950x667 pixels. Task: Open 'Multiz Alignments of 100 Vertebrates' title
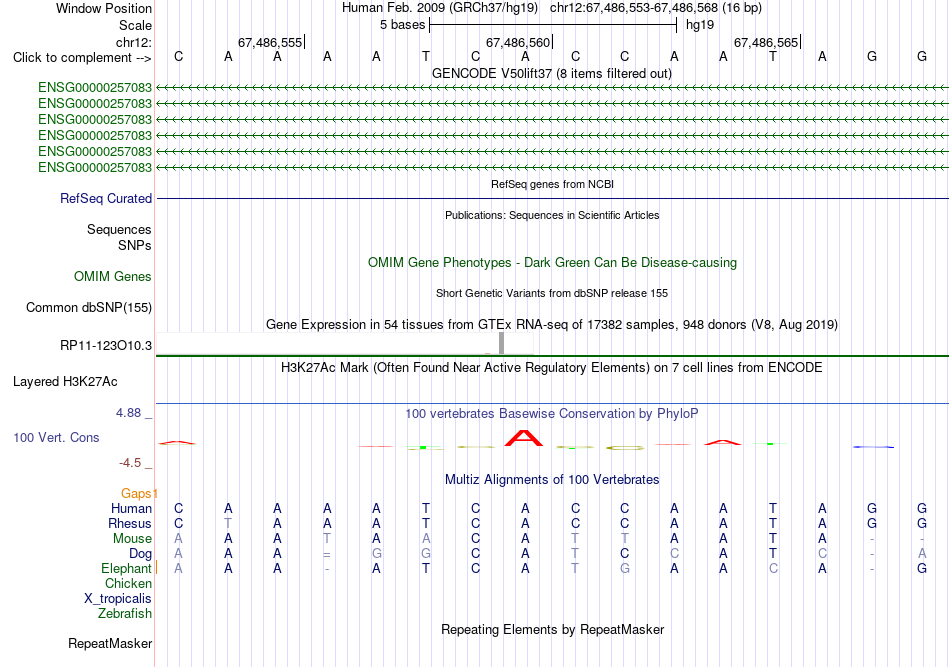[x=552, y=480]
